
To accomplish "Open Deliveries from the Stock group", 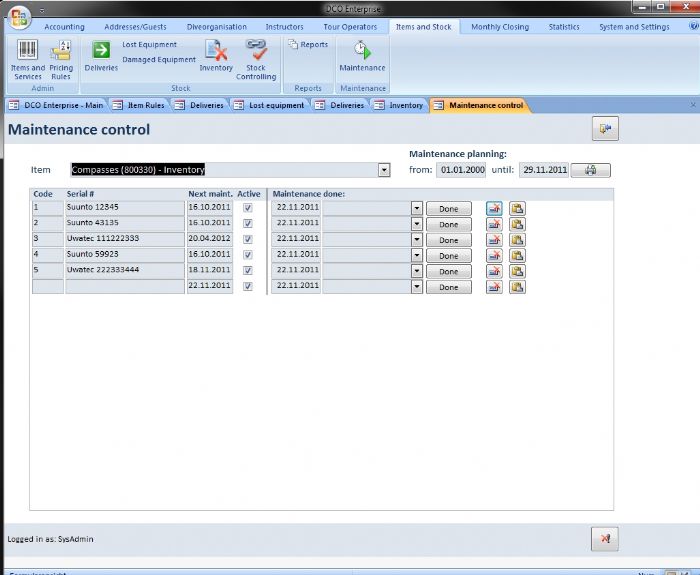I will pyautogui.click(x=101, y=54).
